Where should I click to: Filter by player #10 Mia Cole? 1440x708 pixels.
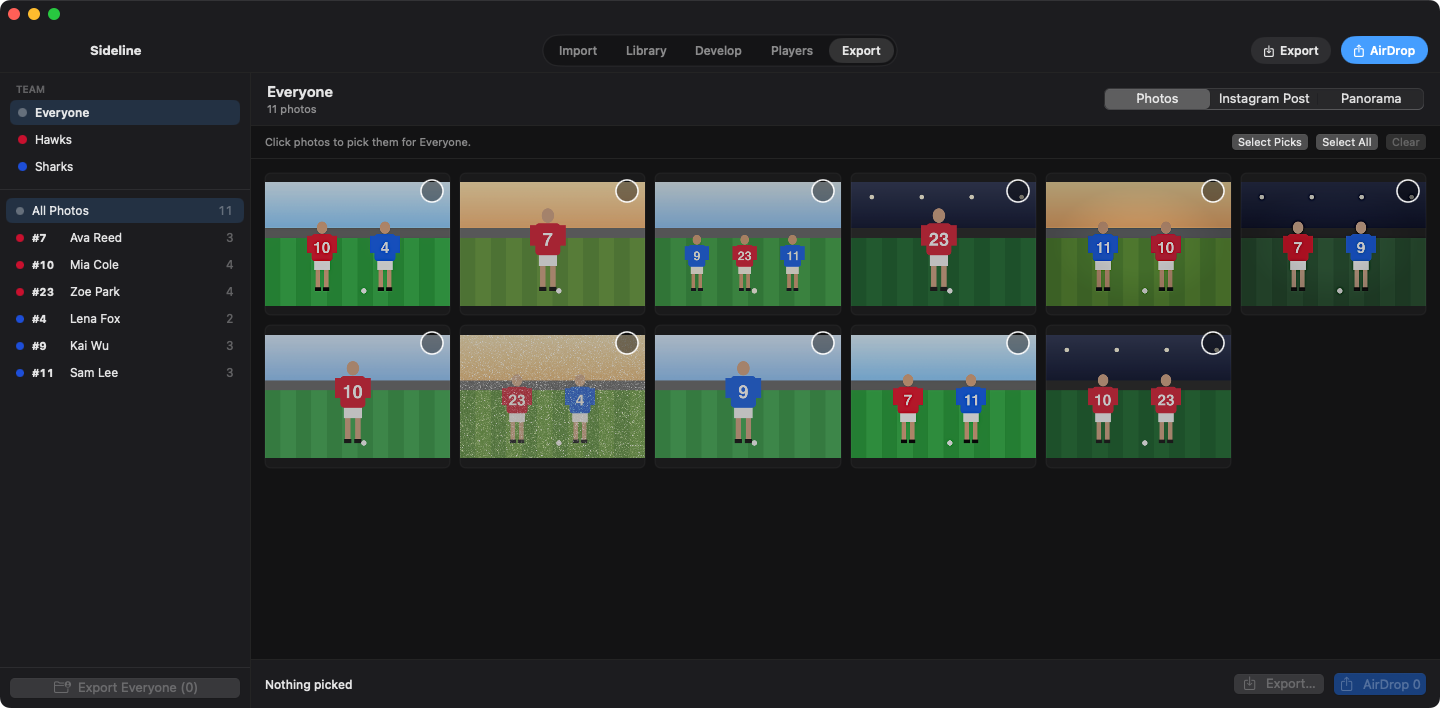point(125,265)
